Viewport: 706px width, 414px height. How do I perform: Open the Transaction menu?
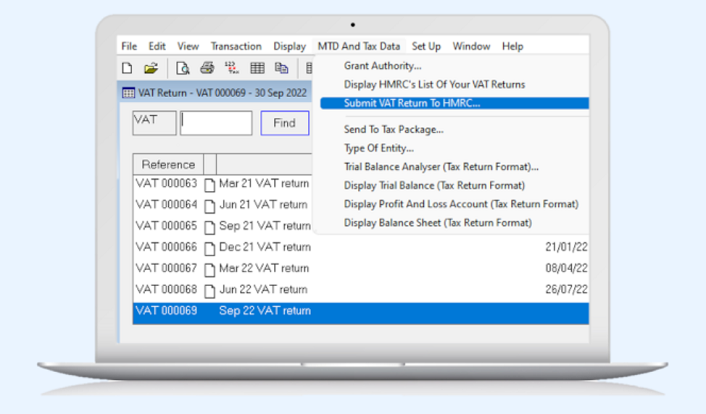pos(236,46)
